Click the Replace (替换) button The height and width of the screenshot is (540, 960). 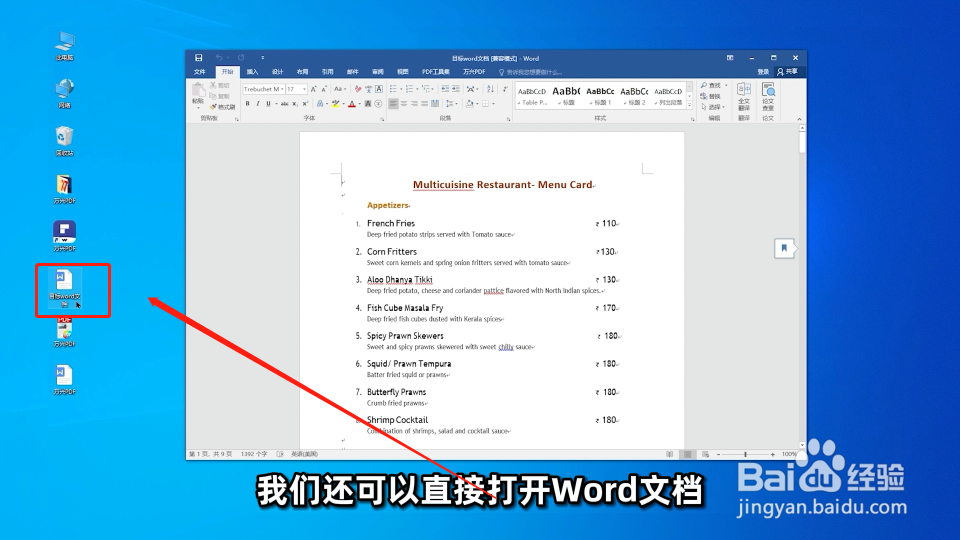[711, 96]
